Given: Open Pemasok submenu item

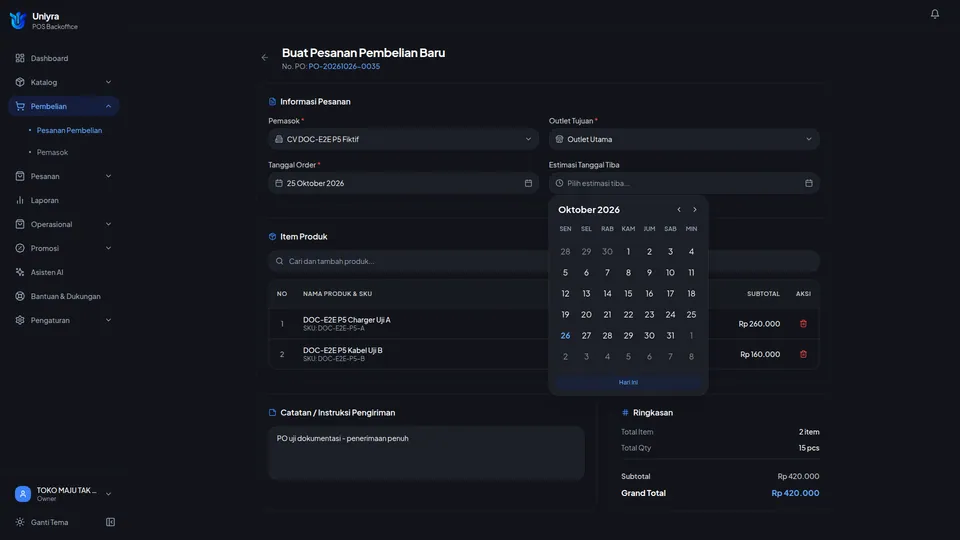Looking at the screenshot, I should [52, 152].
